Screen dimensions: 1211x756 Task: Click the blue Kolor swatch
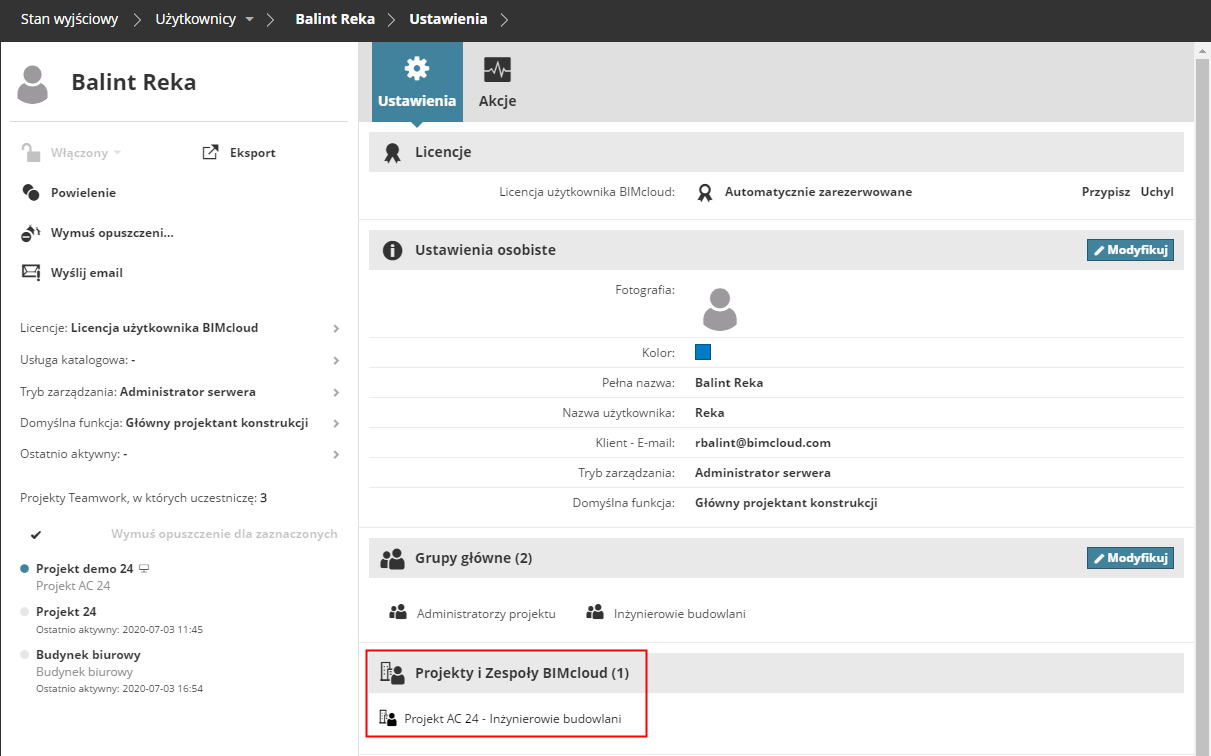tap(703, 352)
